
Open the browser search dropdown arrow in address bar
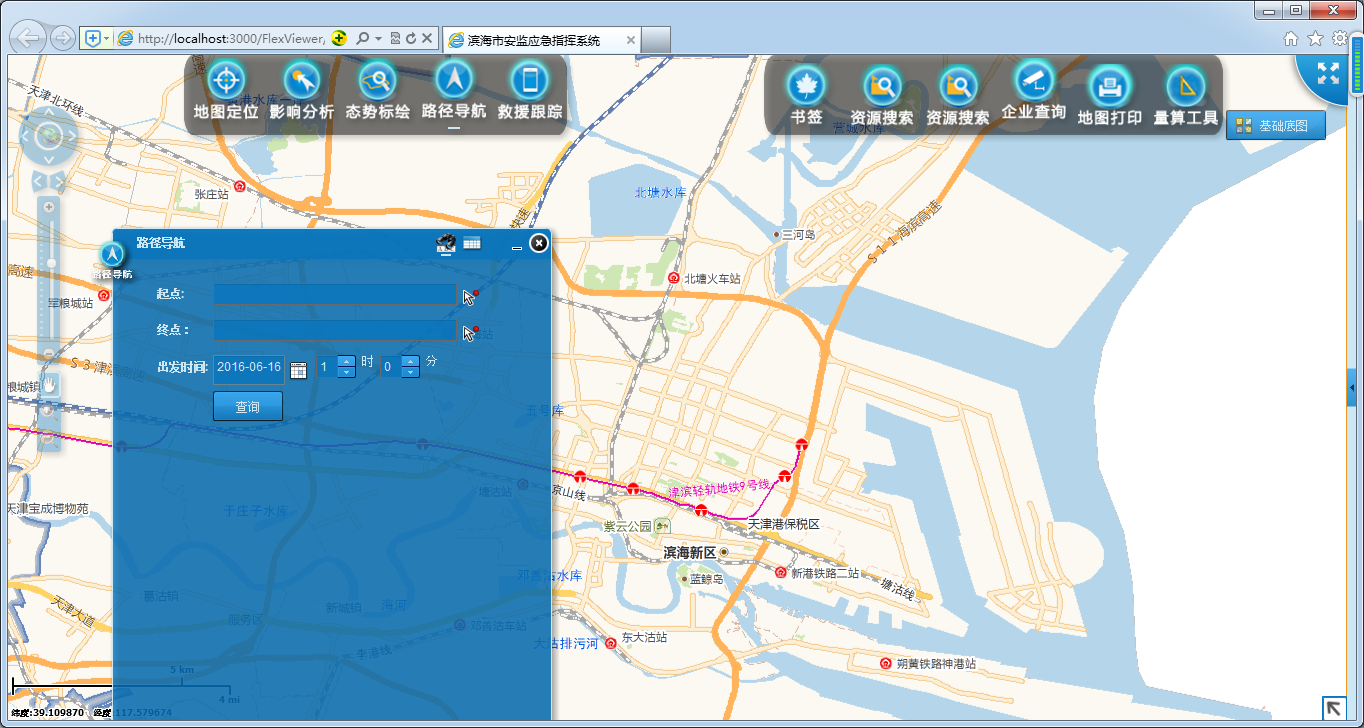(x=379, y=38)
